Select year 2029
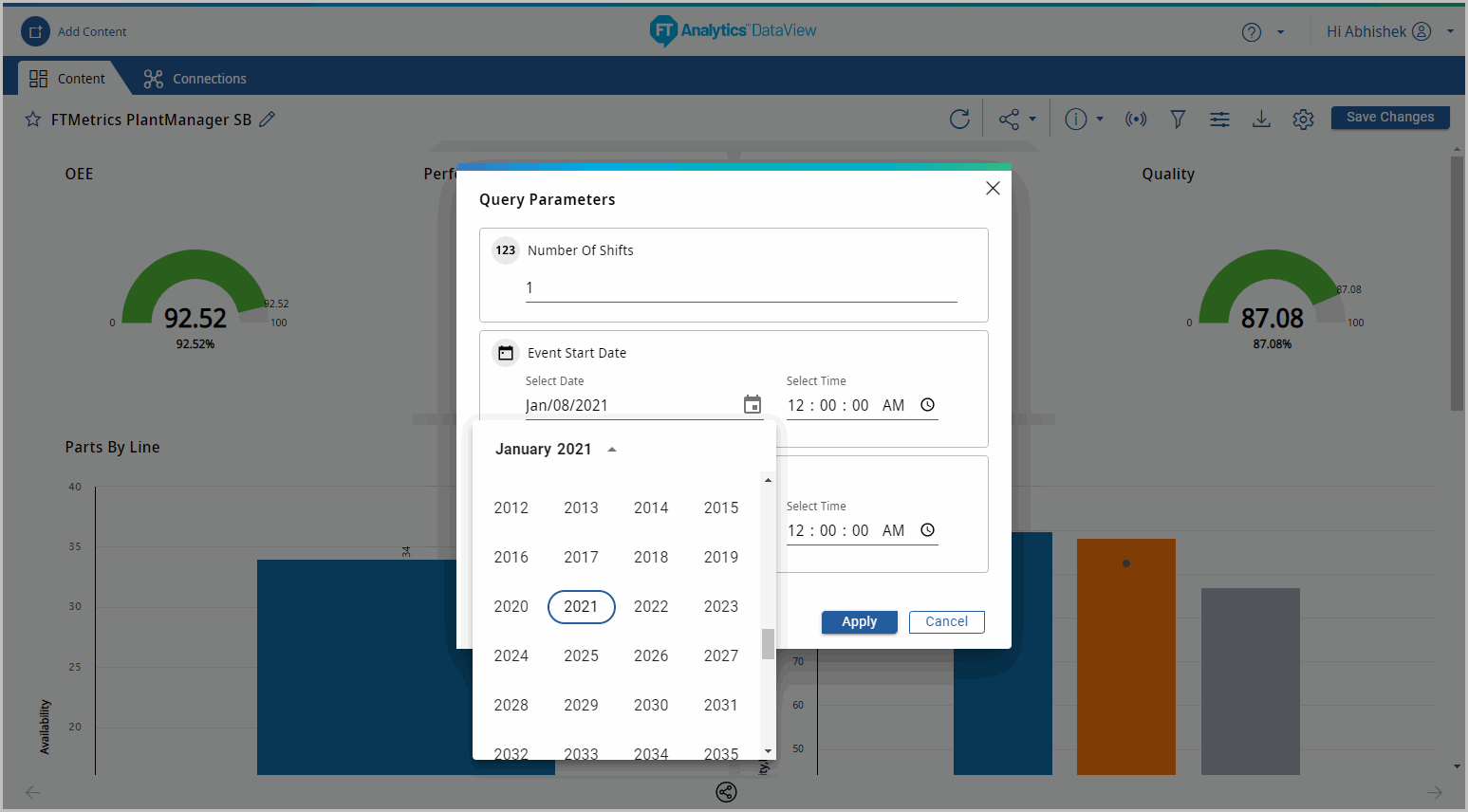Viewport: 1468px width, 812px height. point(582,705)
